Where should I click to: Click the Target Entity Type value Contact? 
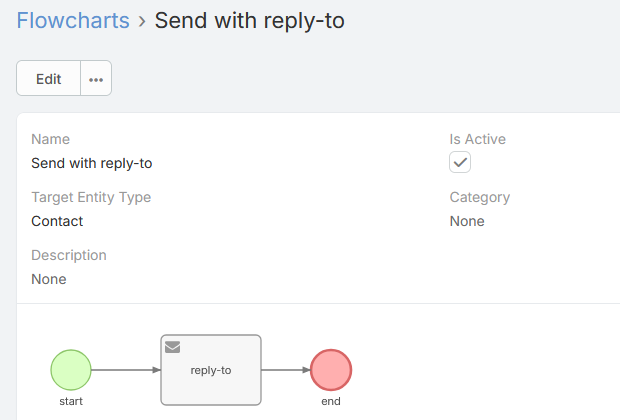(x=57, y=221)
